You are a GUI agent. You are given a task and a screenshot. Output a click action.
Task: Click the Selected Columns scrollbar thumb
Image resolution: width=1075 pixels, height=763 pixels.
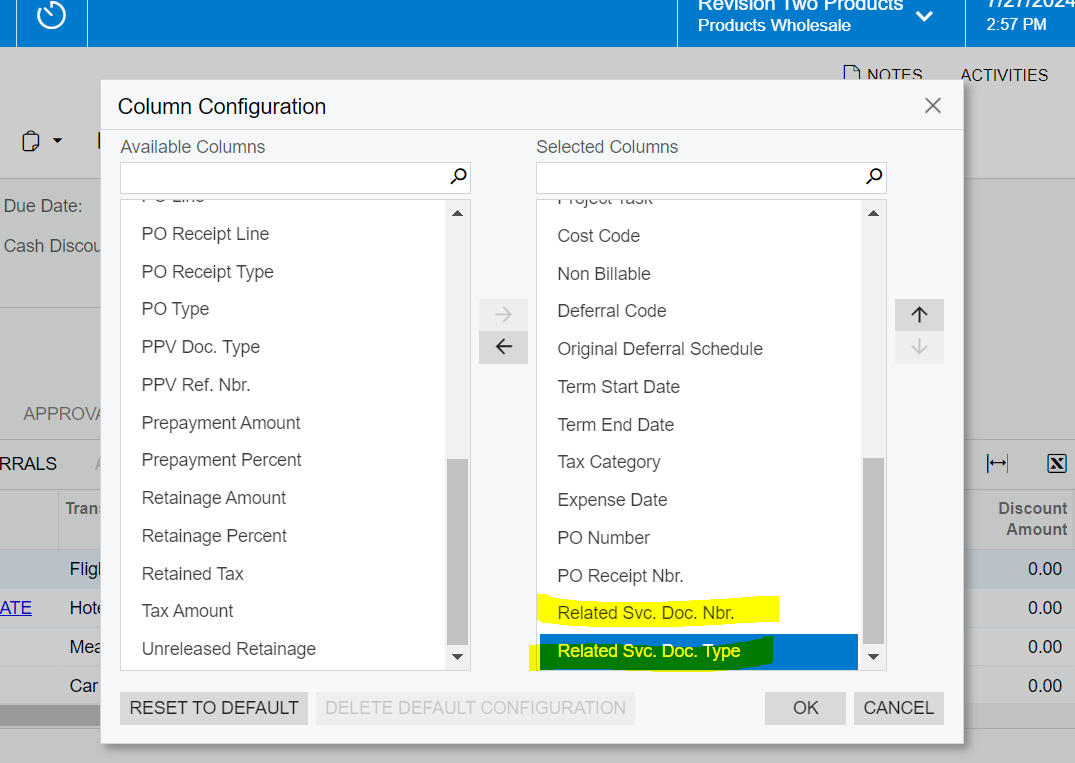(x=873, y=550)
